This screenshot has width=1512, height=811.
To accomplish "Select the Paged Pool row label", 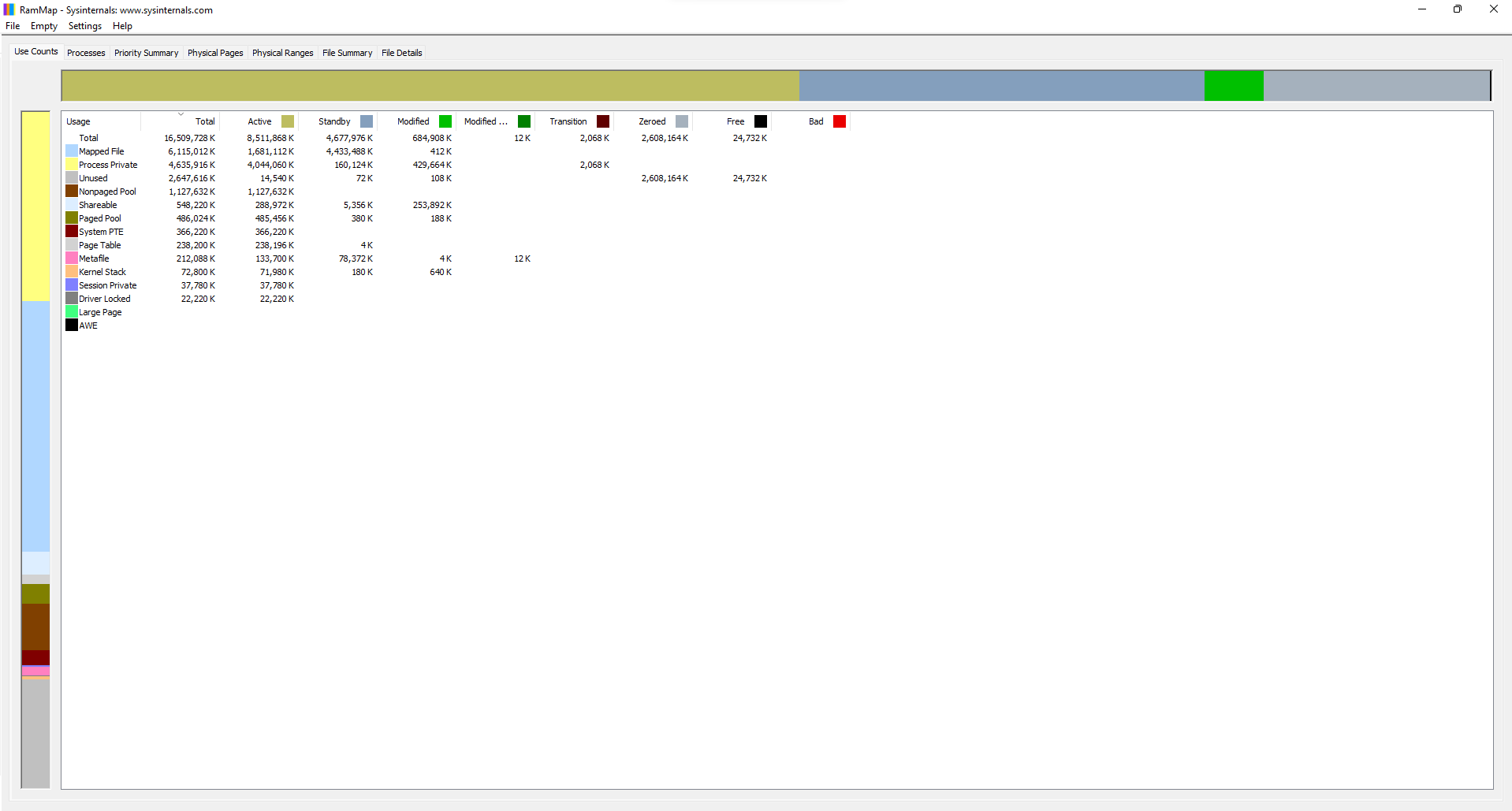I will point(100,218).
